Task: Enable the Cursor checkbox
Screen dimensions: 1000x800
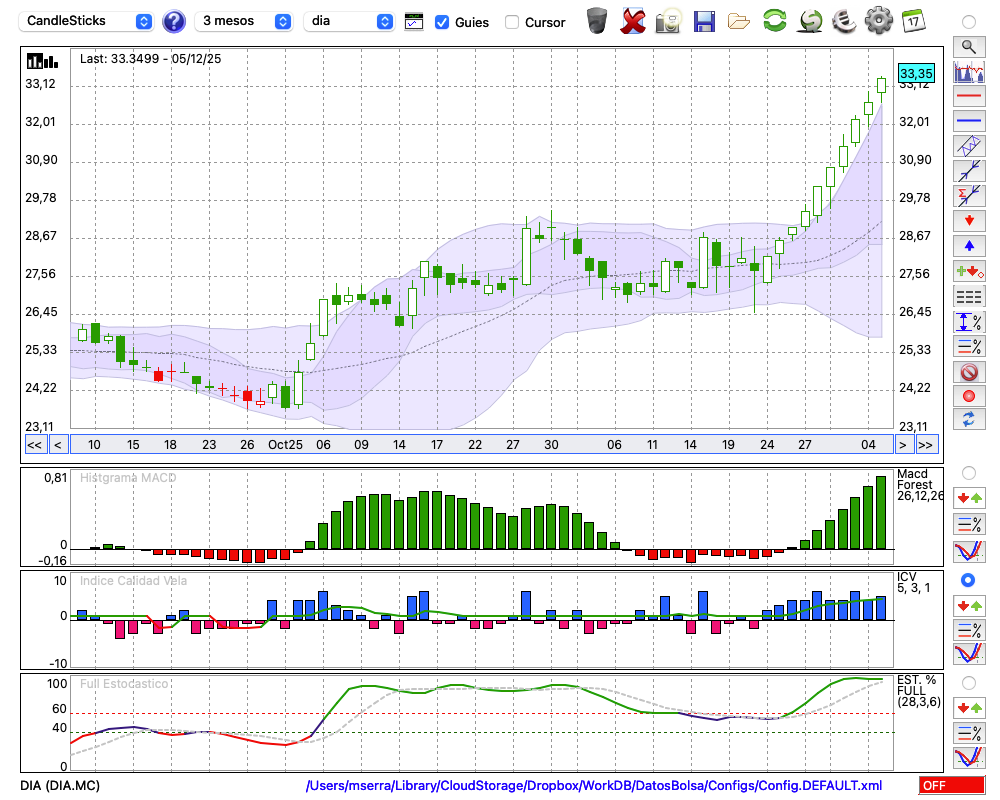Action: [x=512, y=22]
